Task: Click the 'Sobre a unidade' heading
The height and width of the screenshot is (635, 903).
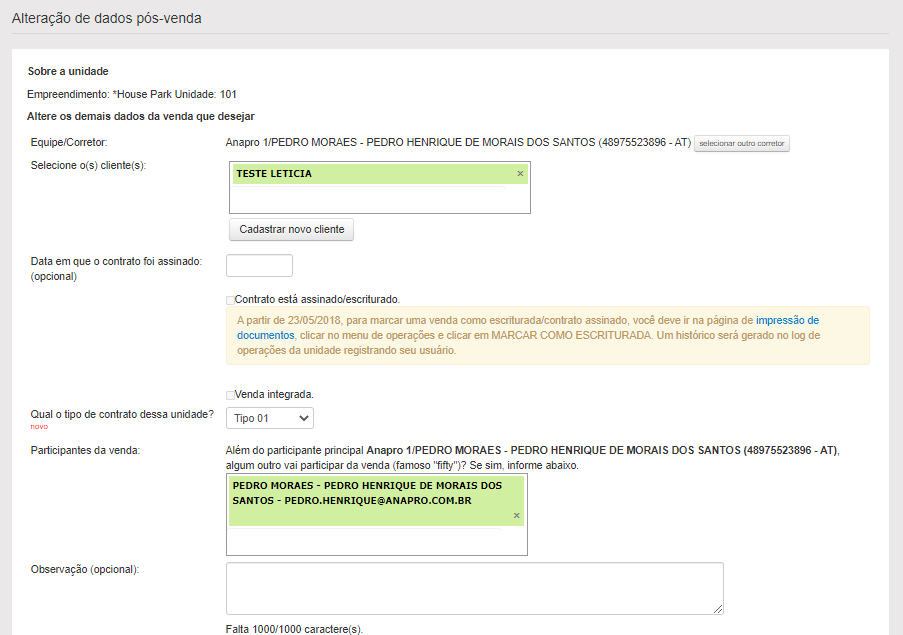Action: (68, 72)
